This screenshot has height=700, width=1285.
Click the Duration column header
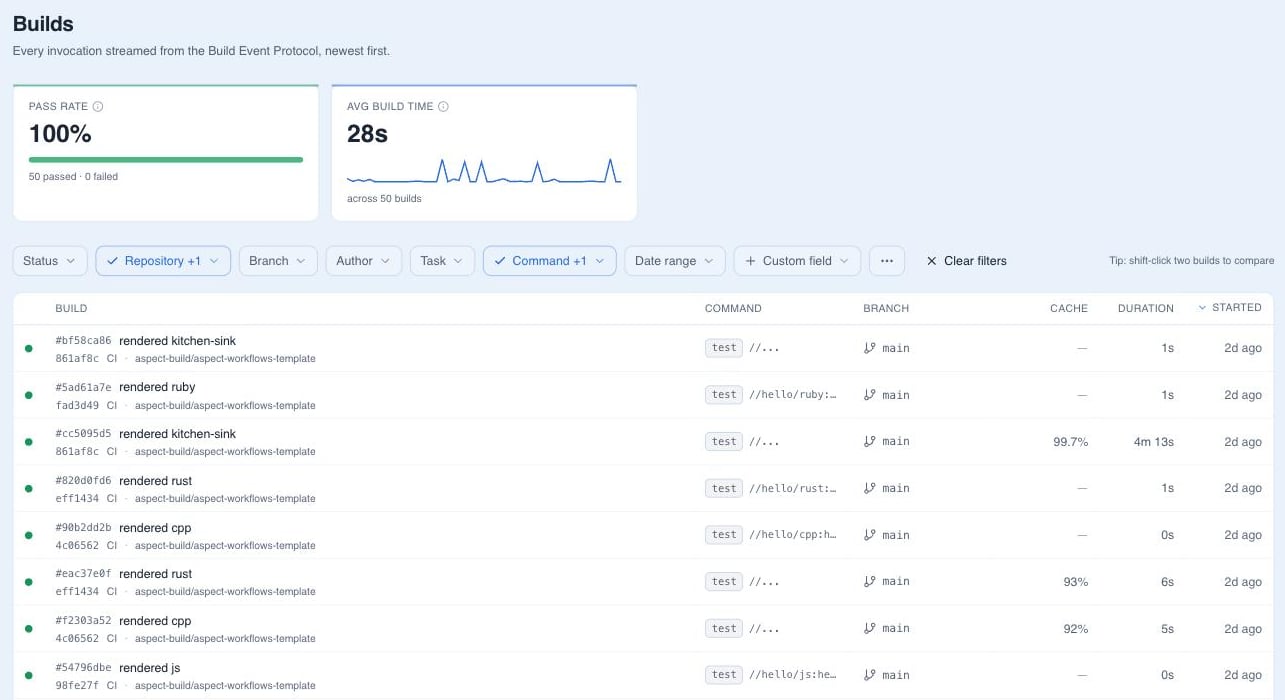click(1146, 308)
